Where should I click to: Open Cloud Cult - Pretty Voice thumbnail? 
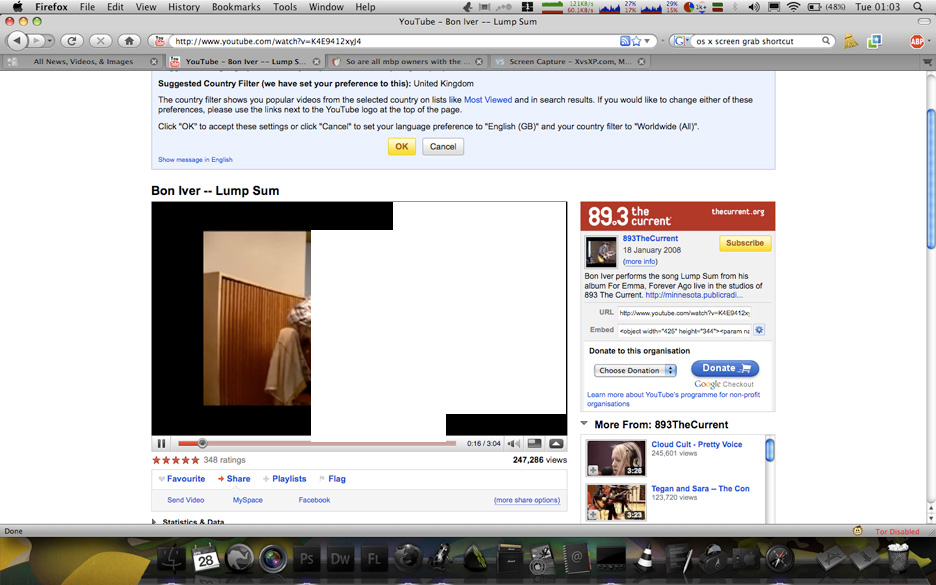pyautogui.click(x=616, y=458)
